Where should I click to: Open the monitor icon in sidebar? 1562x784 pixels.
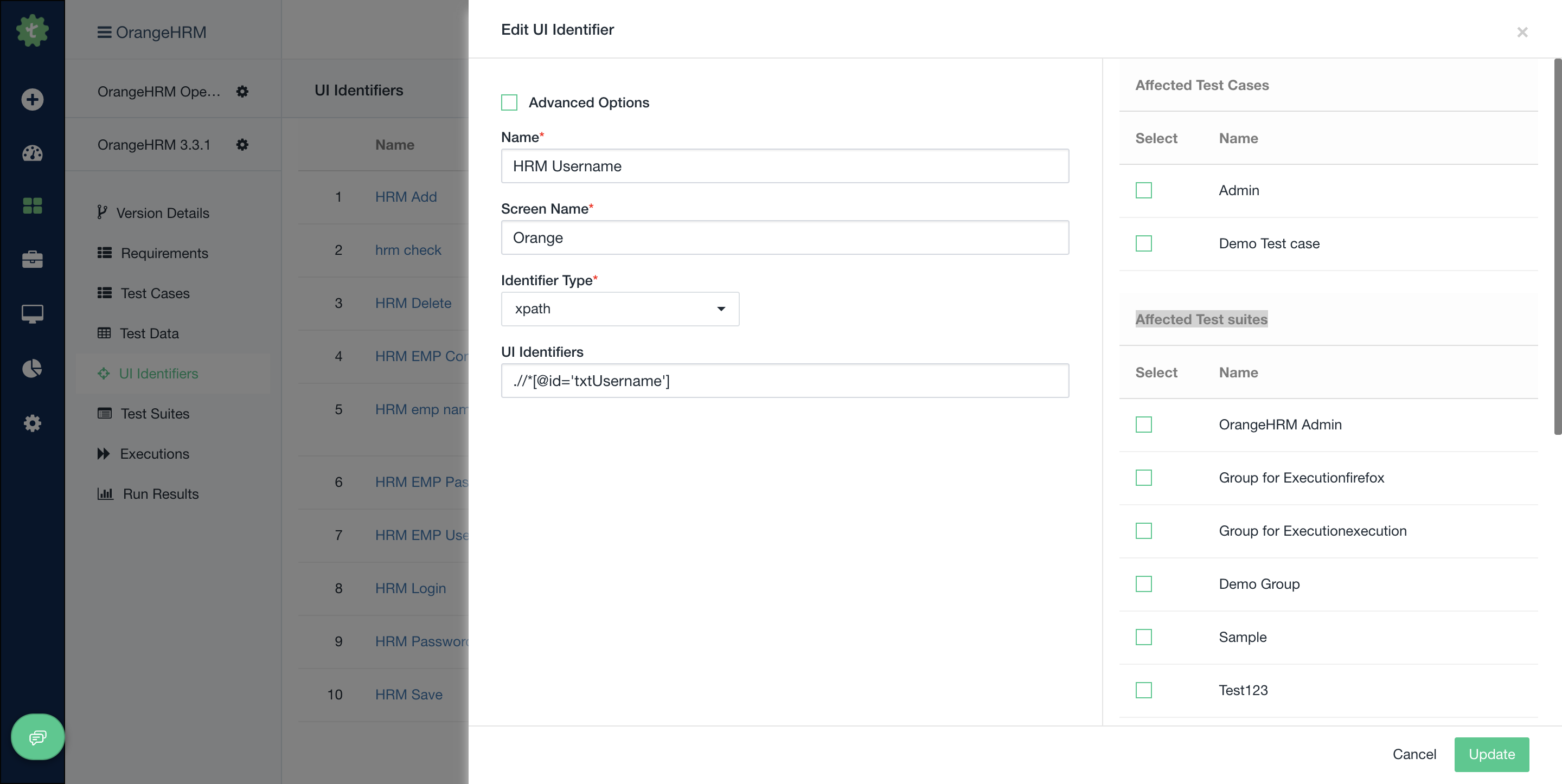32,313
